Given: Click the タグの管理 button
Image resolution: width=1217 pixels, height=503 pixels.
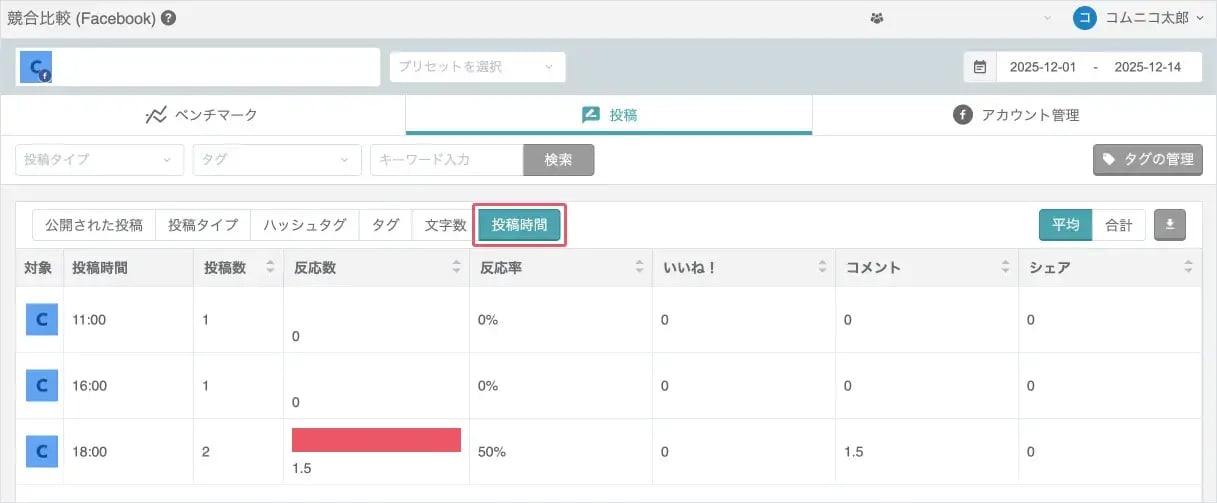Looking at the screenshot, I should pyautogui.click(x=1147, y=159).
